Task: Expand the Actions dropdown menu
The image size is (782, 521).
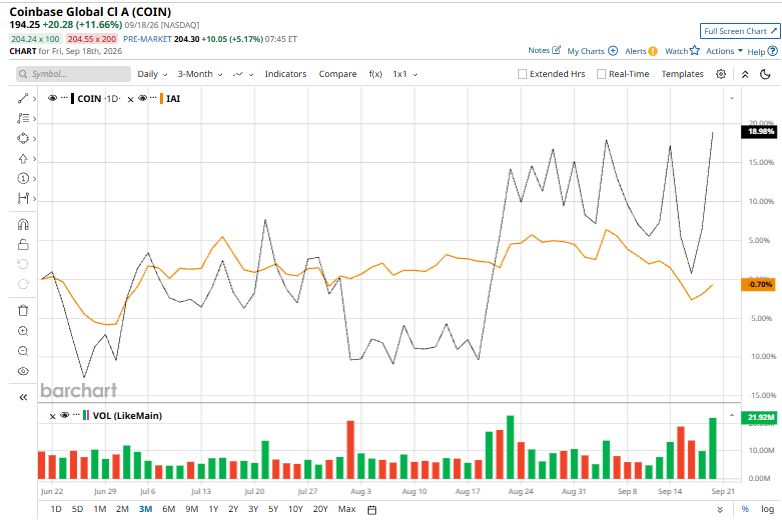Action: [724, 51]
